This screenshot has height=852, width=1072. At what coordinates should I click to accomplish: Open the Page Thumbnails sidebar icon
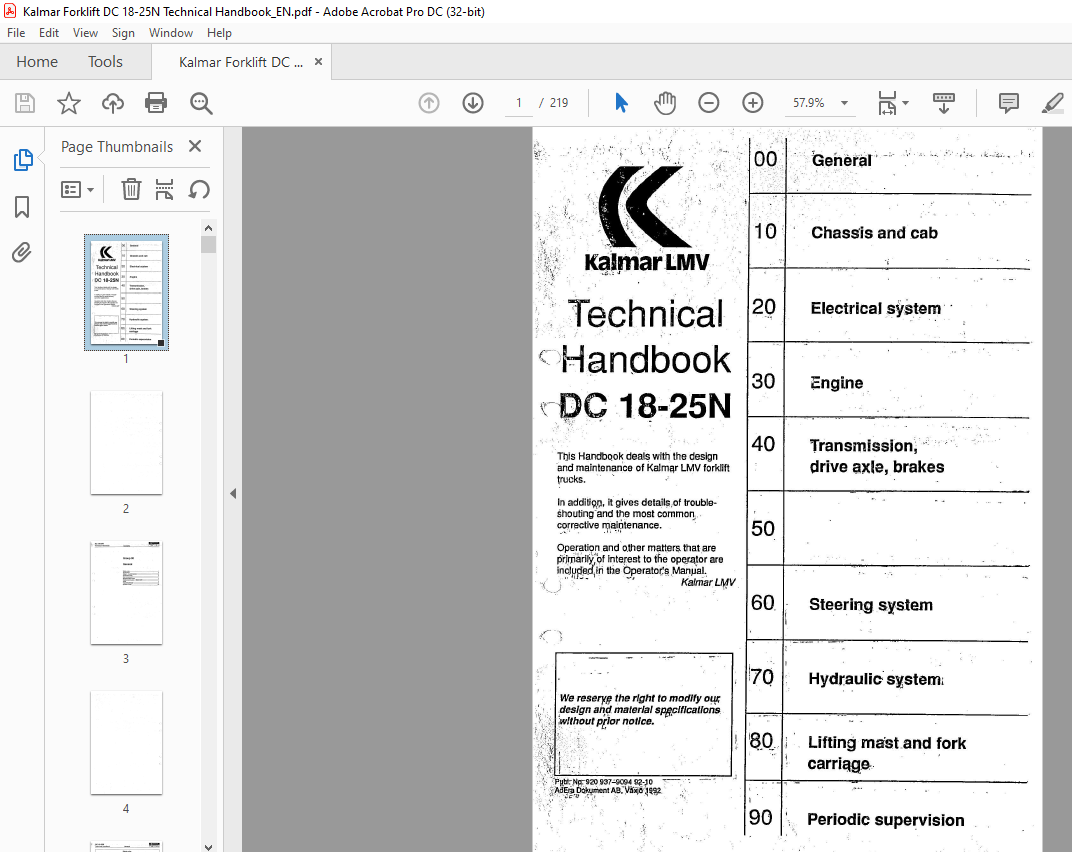click(x=23, y=160)
